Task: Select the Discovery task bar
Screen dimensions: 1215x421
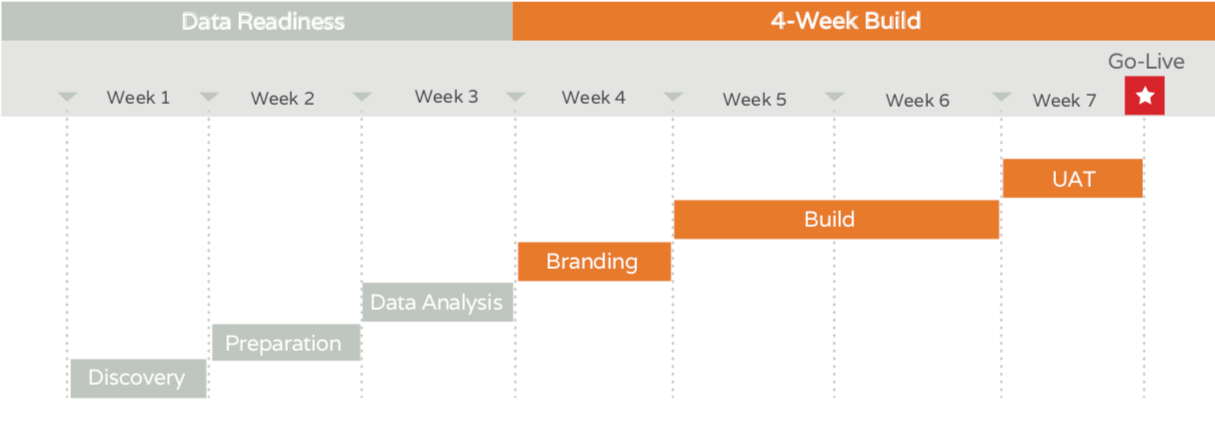Action: point(138,378)
